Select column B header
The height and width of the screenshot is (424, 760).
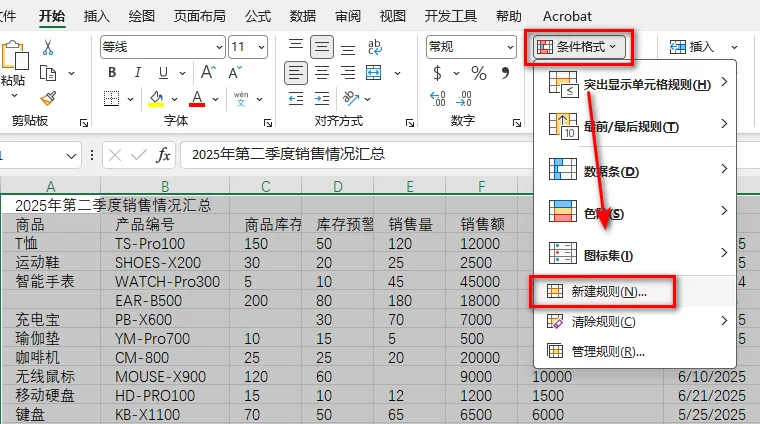[165, 186]
